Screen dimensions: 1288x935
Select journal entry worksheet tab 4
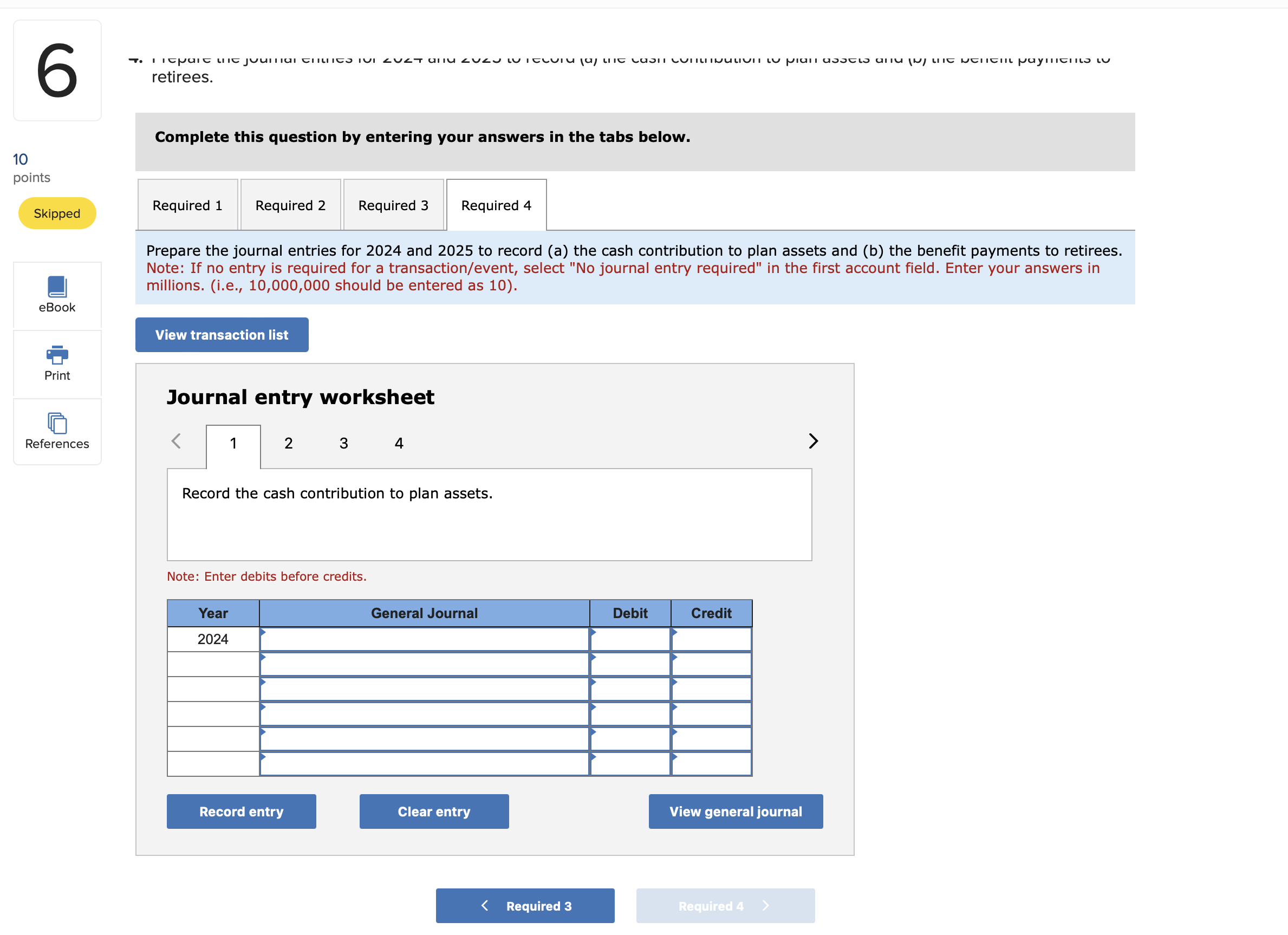(x=399, y=443)
